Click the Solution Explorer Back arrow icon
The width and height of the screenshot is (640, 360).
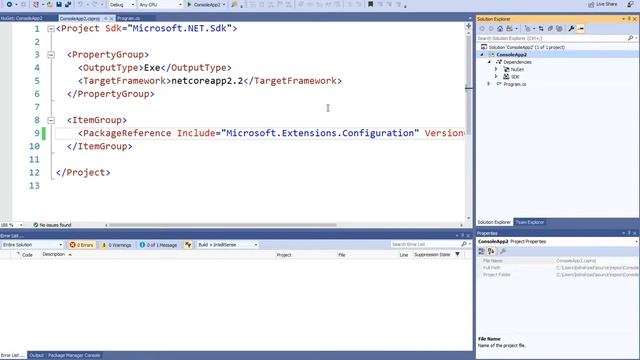(x=482, y=29)
